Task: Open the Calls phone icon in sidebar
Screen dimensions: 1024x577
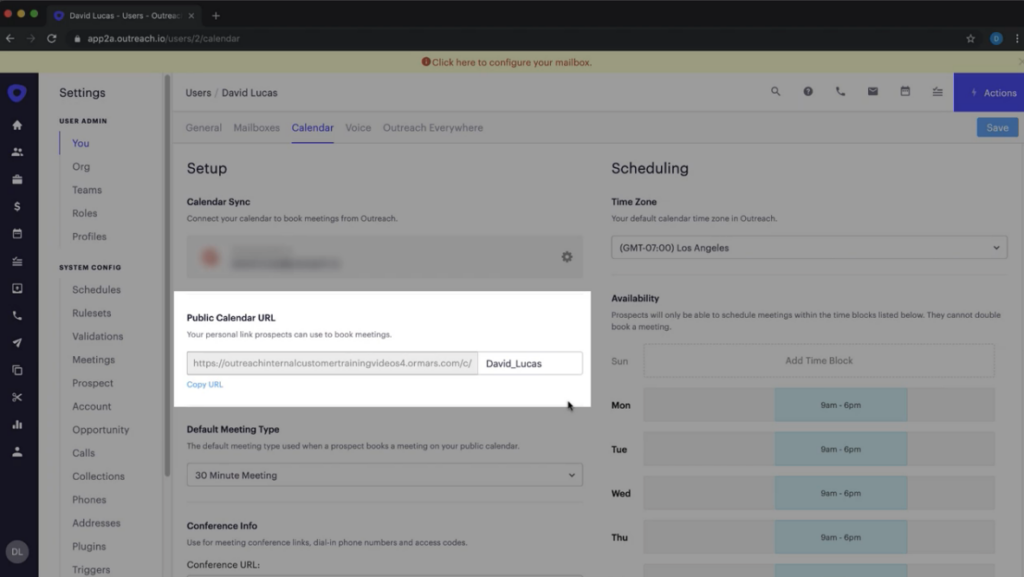Action: (17, 315)
